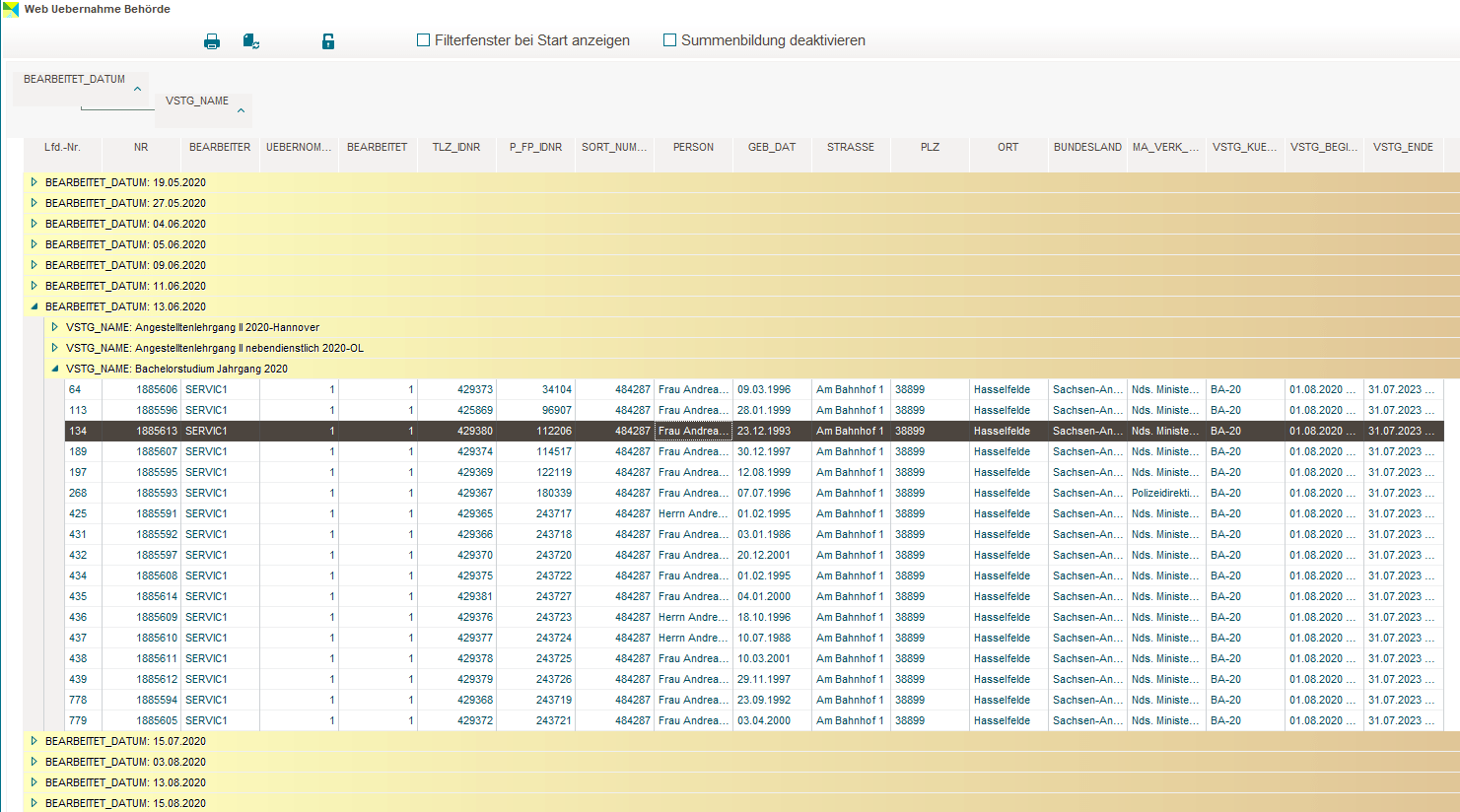Collapse the Bachelorstudium Jahrgang 2020 group

click(54, 369)
